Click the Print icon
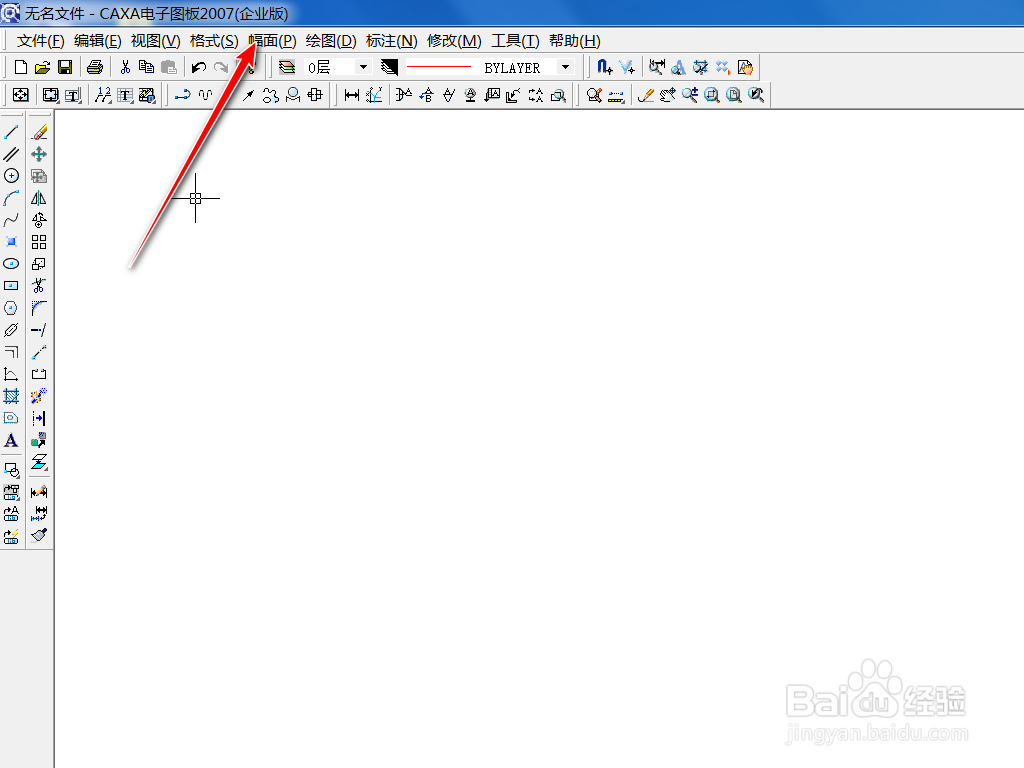Viewport: 1024px width, 768px height. pos(95,67)
